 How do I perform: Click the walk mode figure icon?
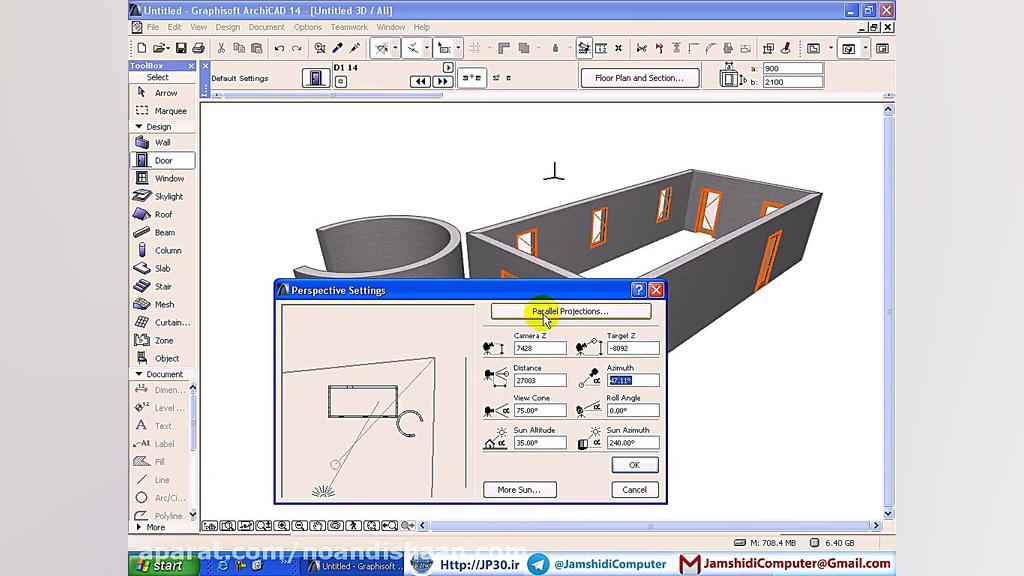pos(353,526)
